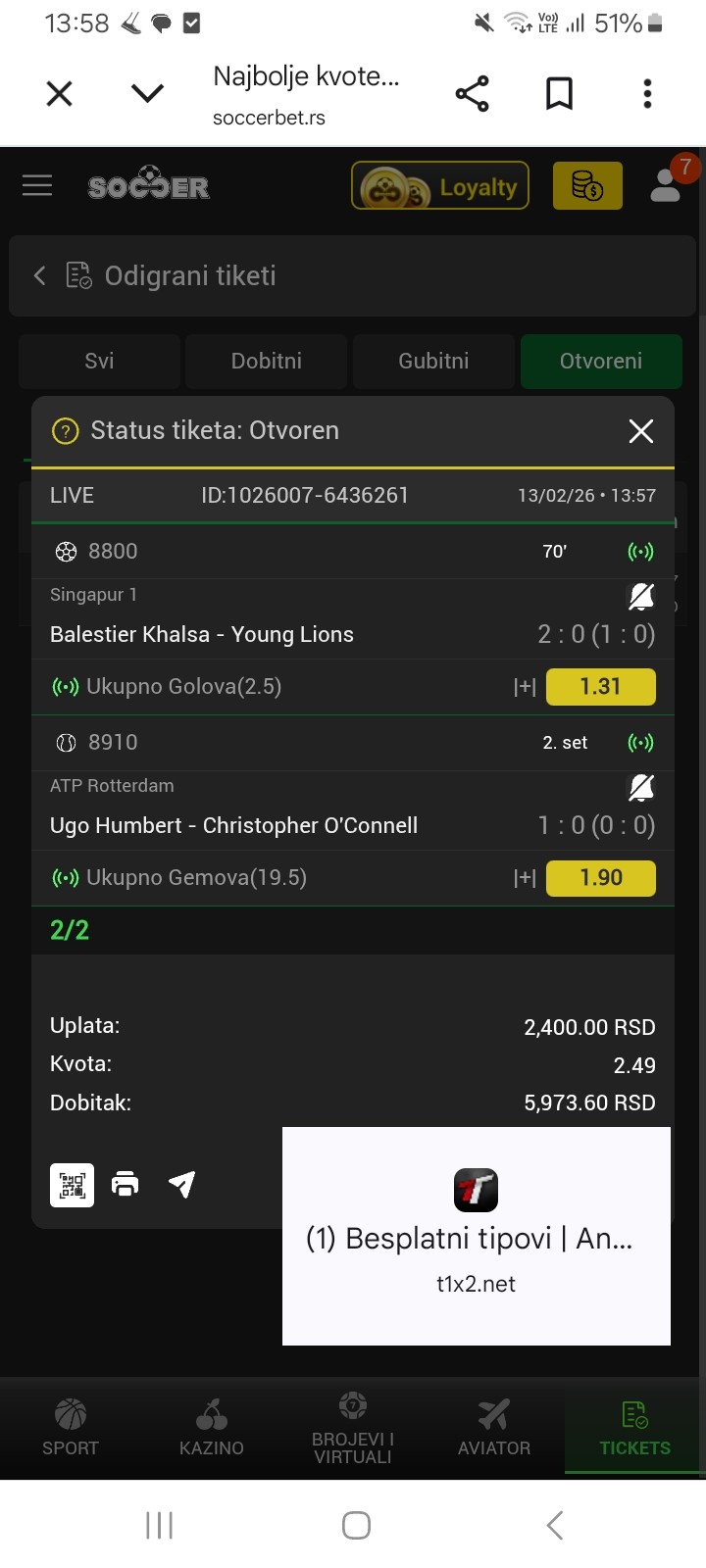Expand Ukupno Gemova bet details
Viewport: 706px width, 1568px height.
[525, 878]
